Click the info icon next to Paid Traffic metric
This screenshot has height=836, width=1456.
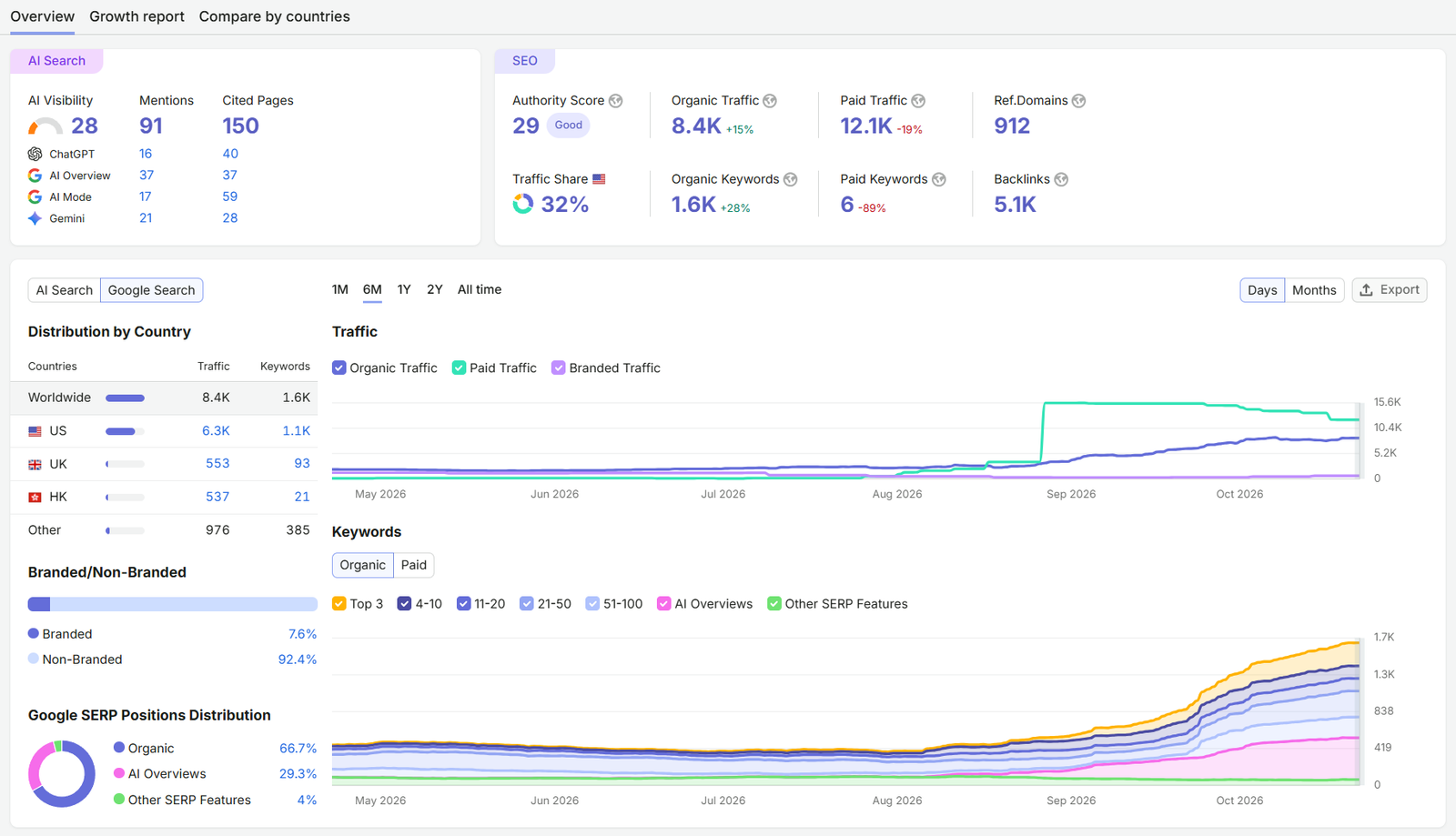point(918,101)
